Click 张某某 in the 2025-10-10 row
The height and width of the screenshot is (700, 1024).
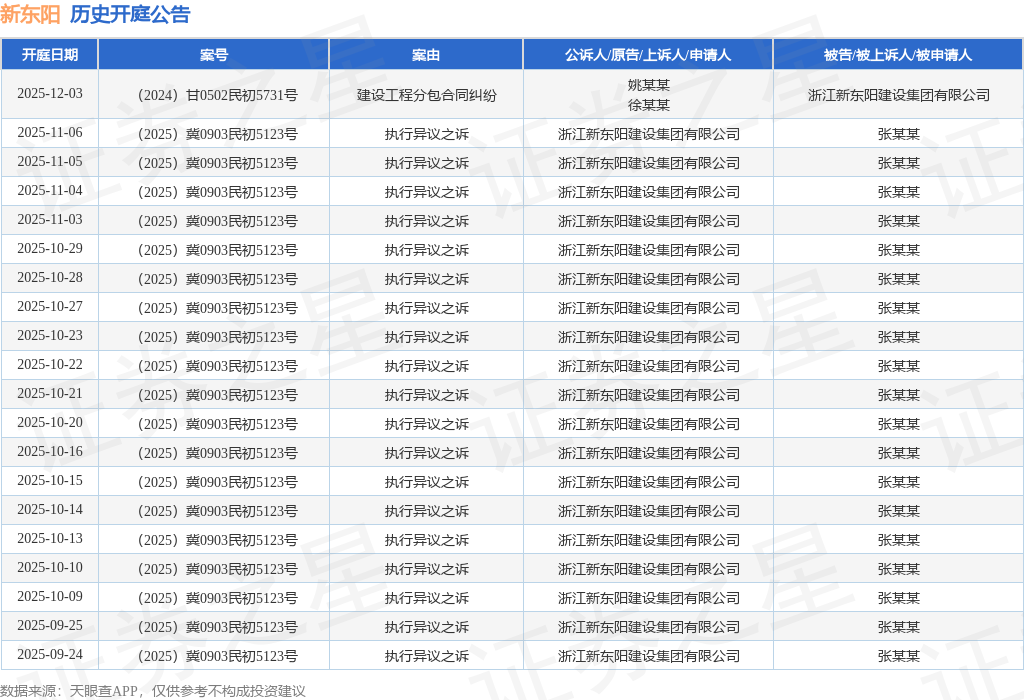[x=899, y=569]
